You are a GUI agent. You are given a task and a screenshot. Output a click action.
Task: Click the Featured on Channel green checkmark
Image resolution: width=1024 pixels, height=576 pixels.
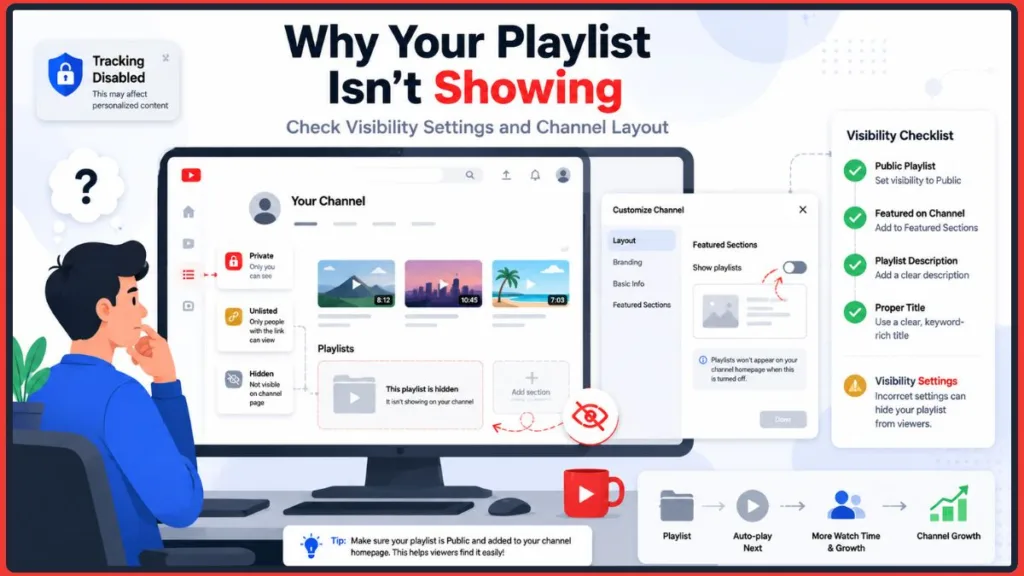pyautogui.click(x=854, y=217)
